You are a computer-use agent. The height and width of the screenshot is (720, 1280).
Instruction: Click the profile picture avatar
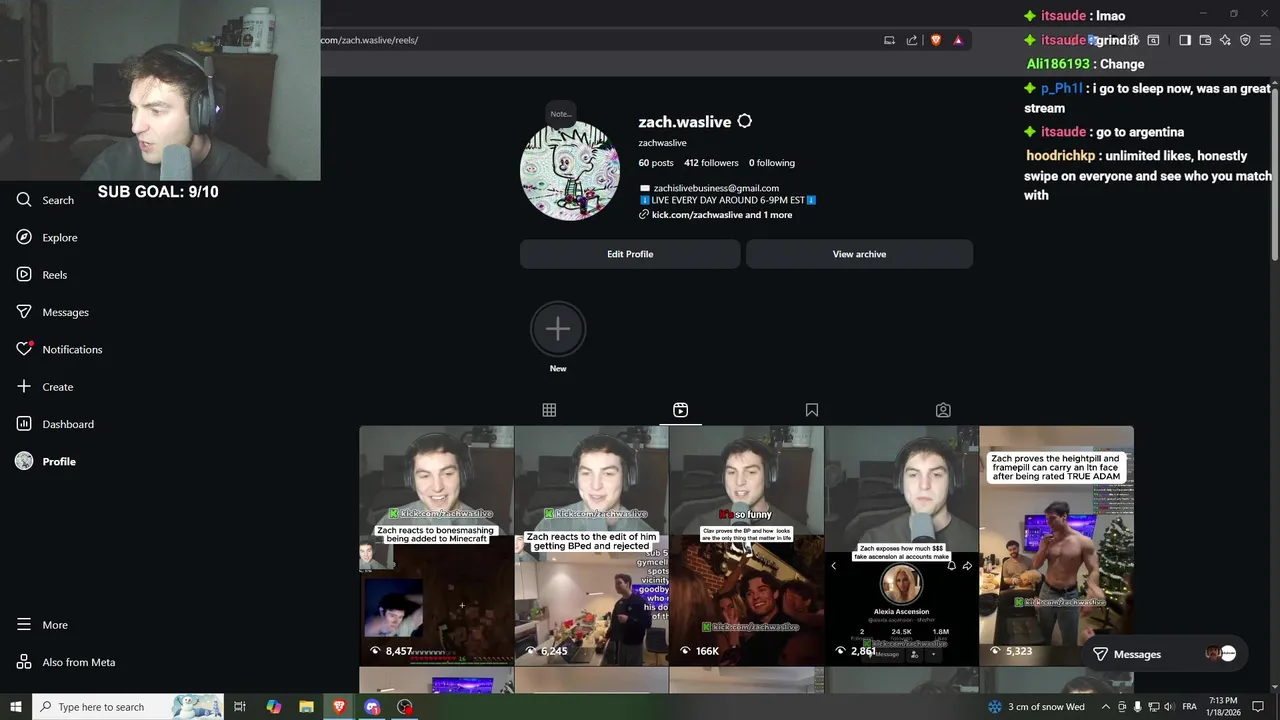[x=570, y=171]
